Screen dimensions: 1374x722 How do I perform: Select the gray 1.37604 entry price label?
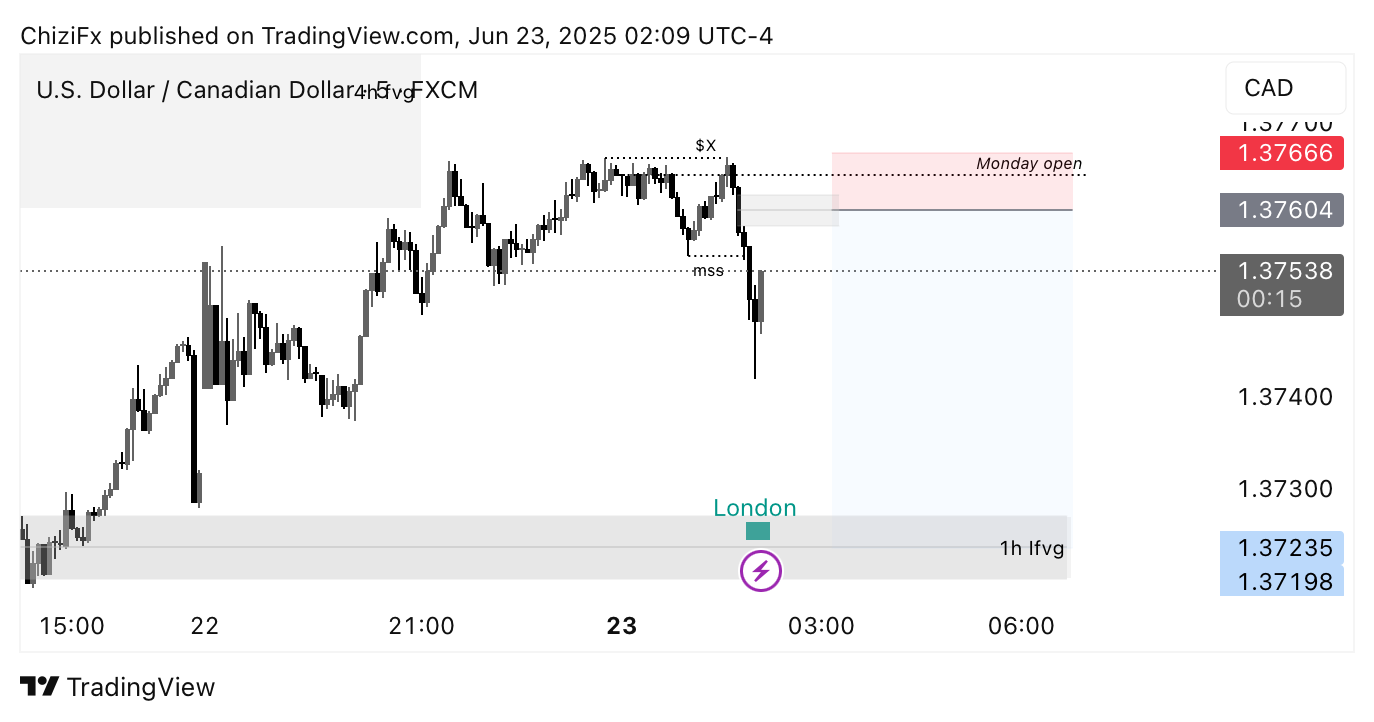coord(1282,210)
